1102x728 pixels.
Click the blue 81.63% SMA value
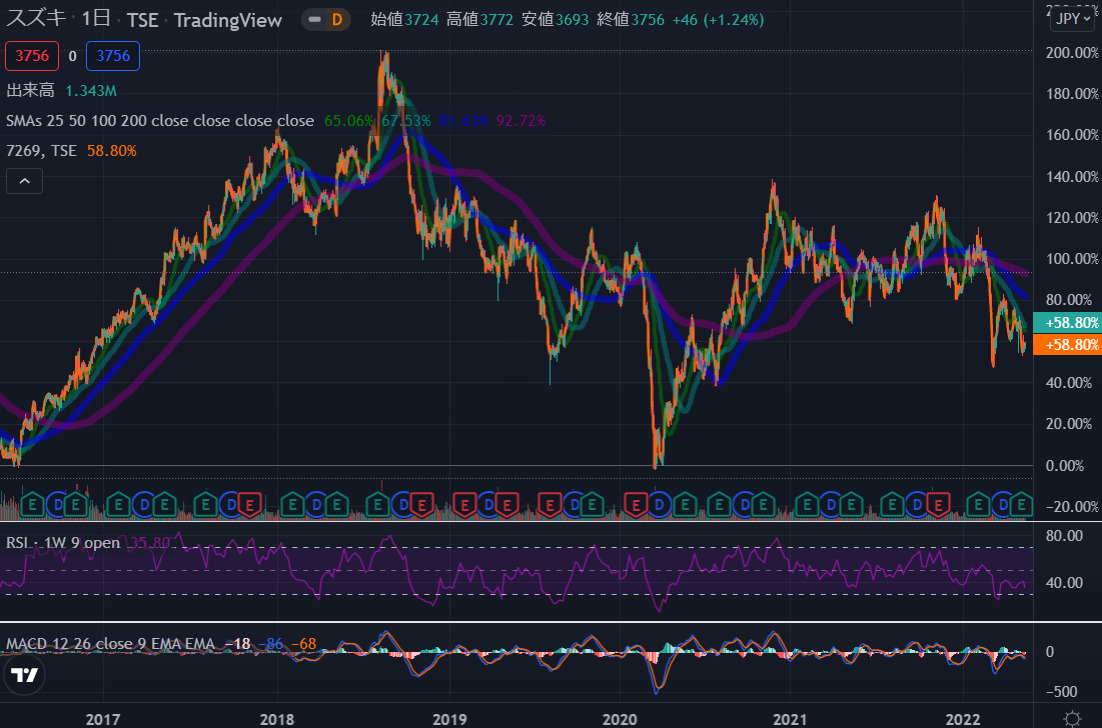464,121
